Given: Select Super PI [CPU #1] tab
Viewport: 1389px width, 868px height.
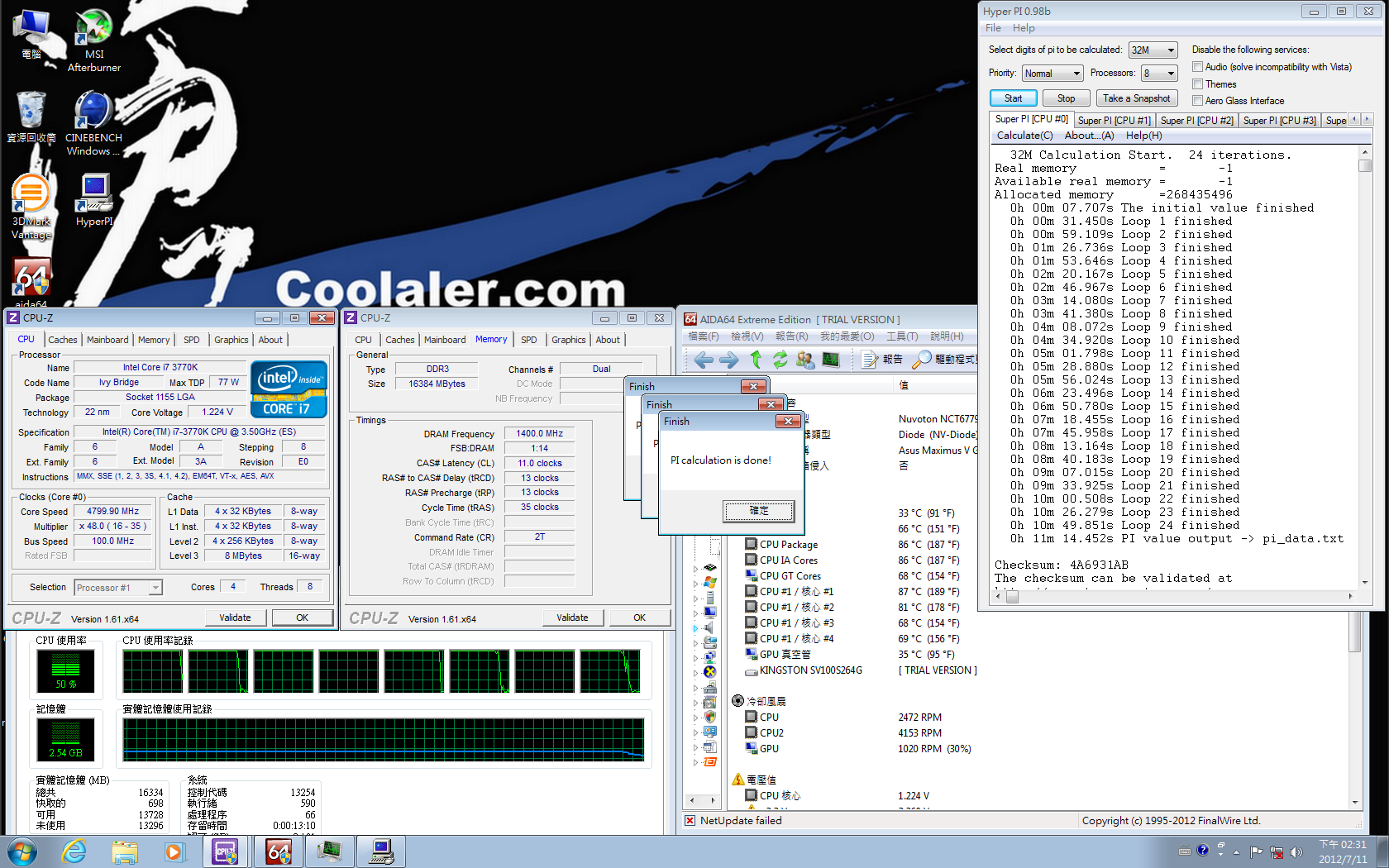Looking at the screenshot, I should 1114,121.
